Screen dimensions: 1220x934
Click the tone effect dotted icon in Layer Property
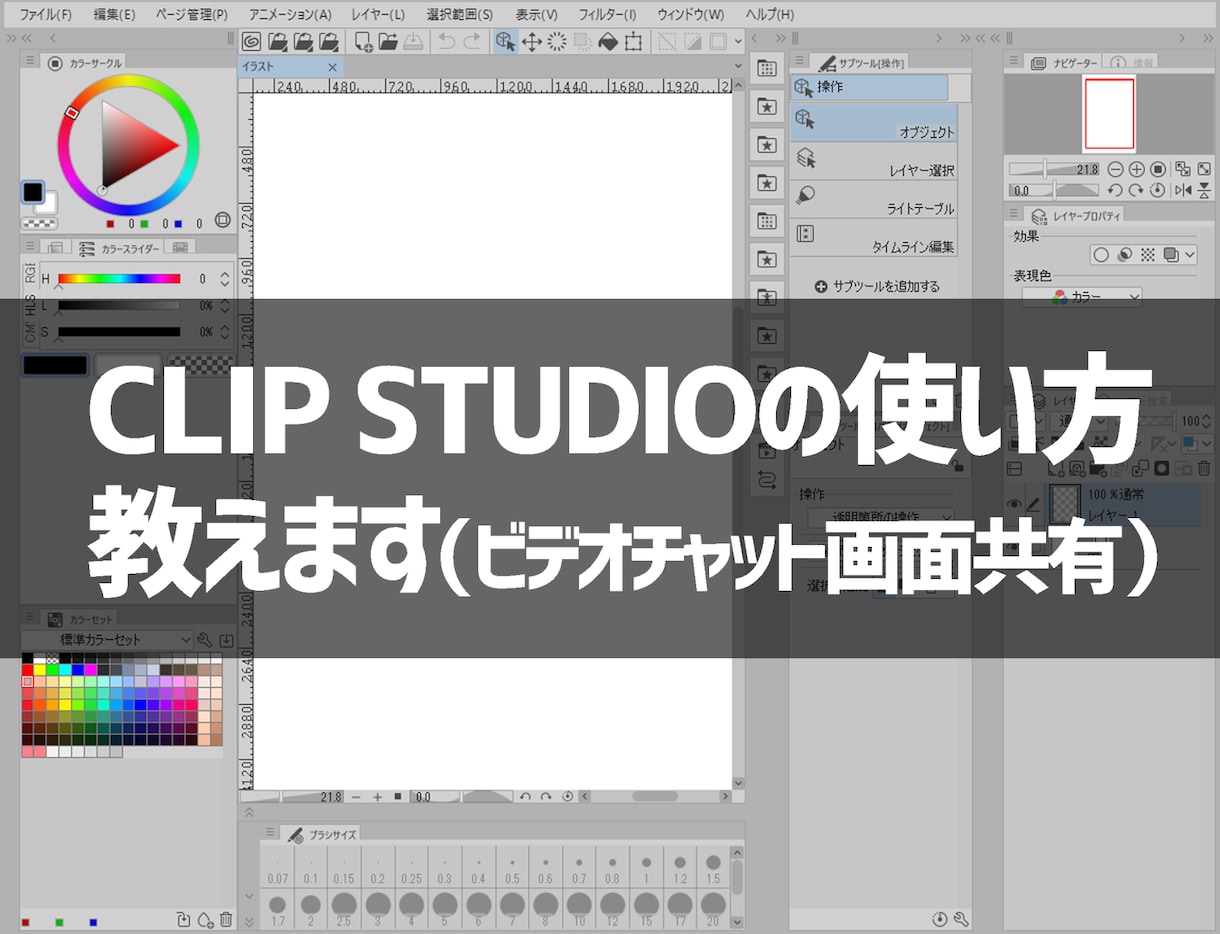[x=1148, y=255]
